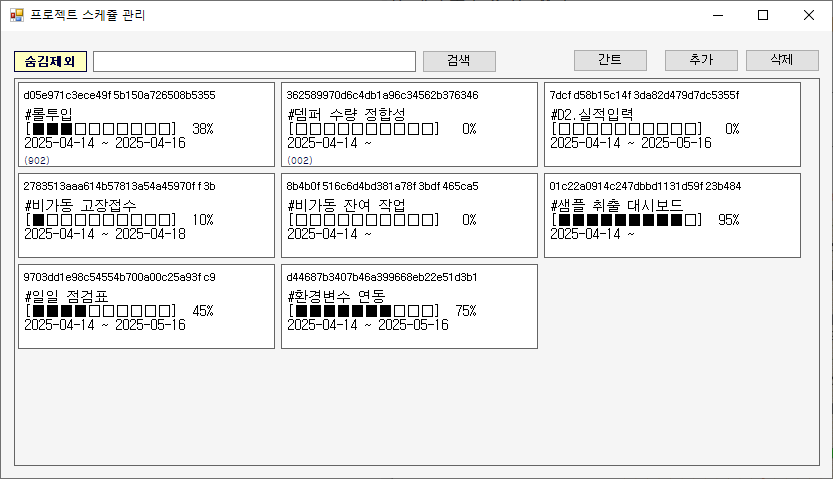Image resolution: width=833 pixels, height=479 pixels.
Task: Select the #비가동 고장접수 title
Action: pyautogui.click(x=80, y=205)
